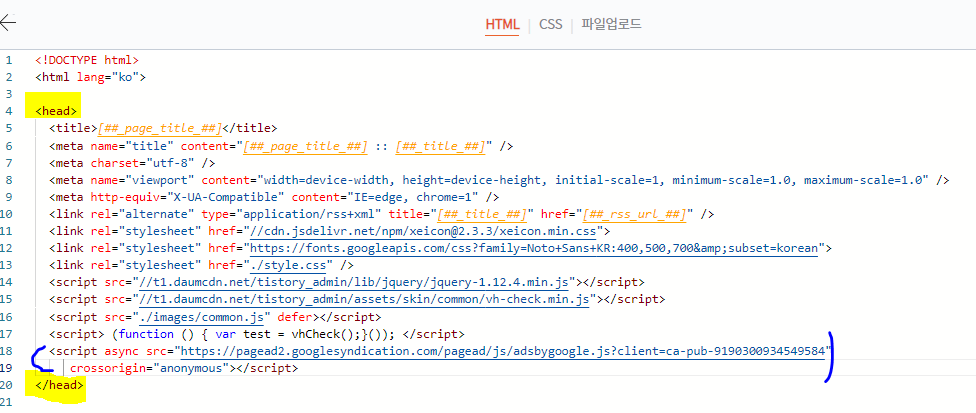Click line number 20 in the gutter
Image resolution: width=976 pixels, height=413 pixels.
point(7,386)
